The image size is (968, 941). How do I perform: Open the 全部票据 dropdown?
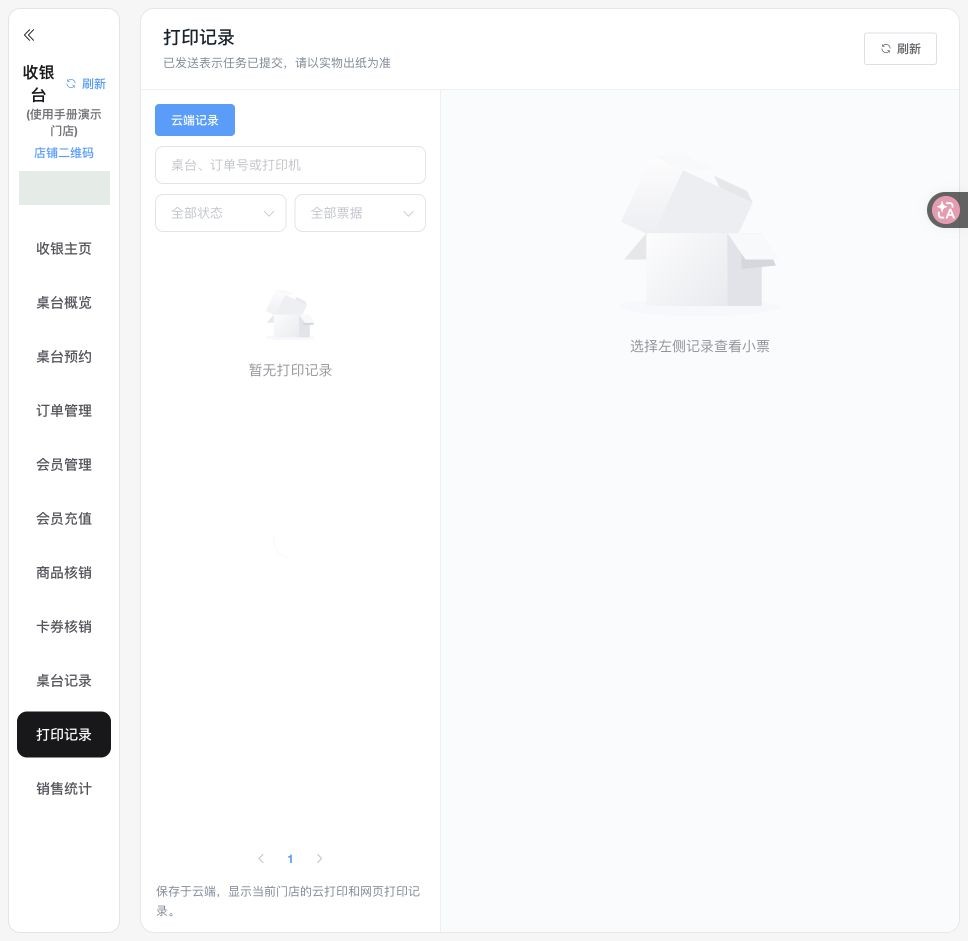(x=360, y=213)
